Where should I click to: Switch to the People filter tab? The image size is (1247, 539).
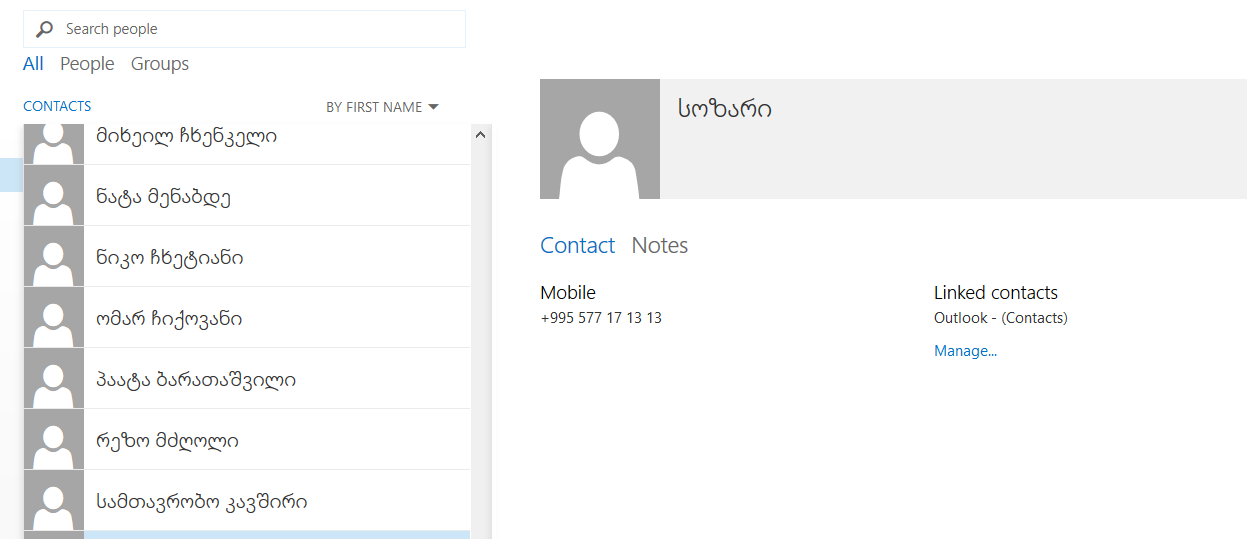(x=87, y=64)
